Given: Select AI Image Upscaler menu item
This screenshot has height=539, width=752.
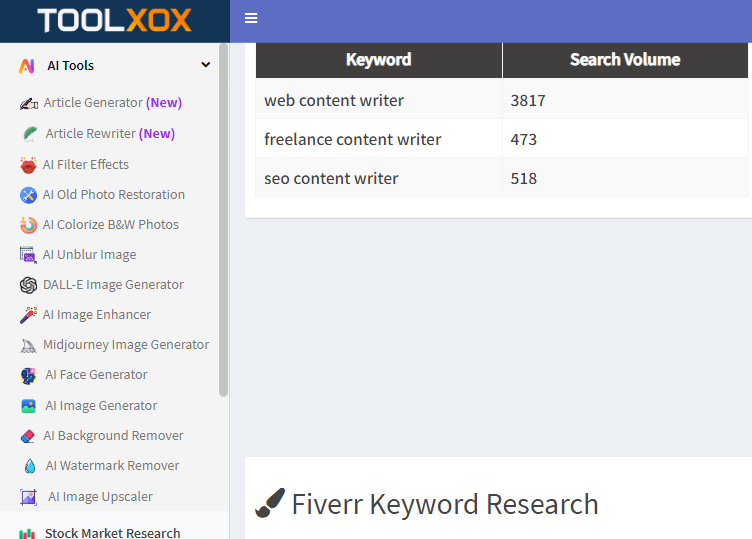Looking at the screenshot, I should (x=100, y=496).
